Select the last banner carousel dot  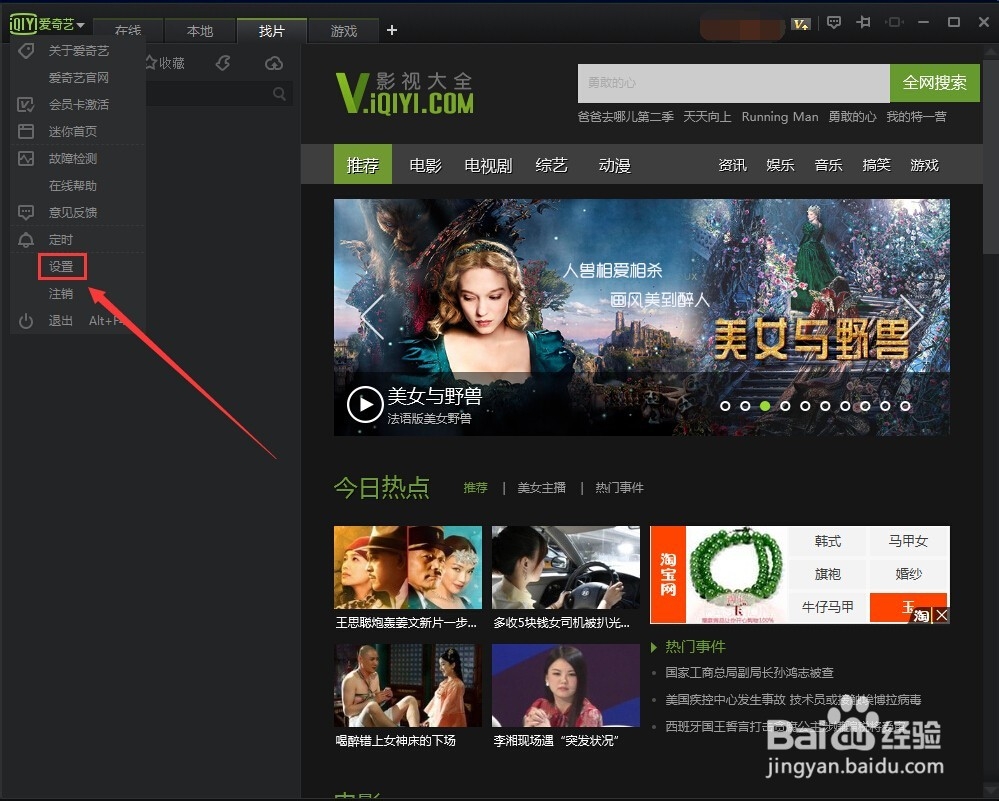point(905,405)
